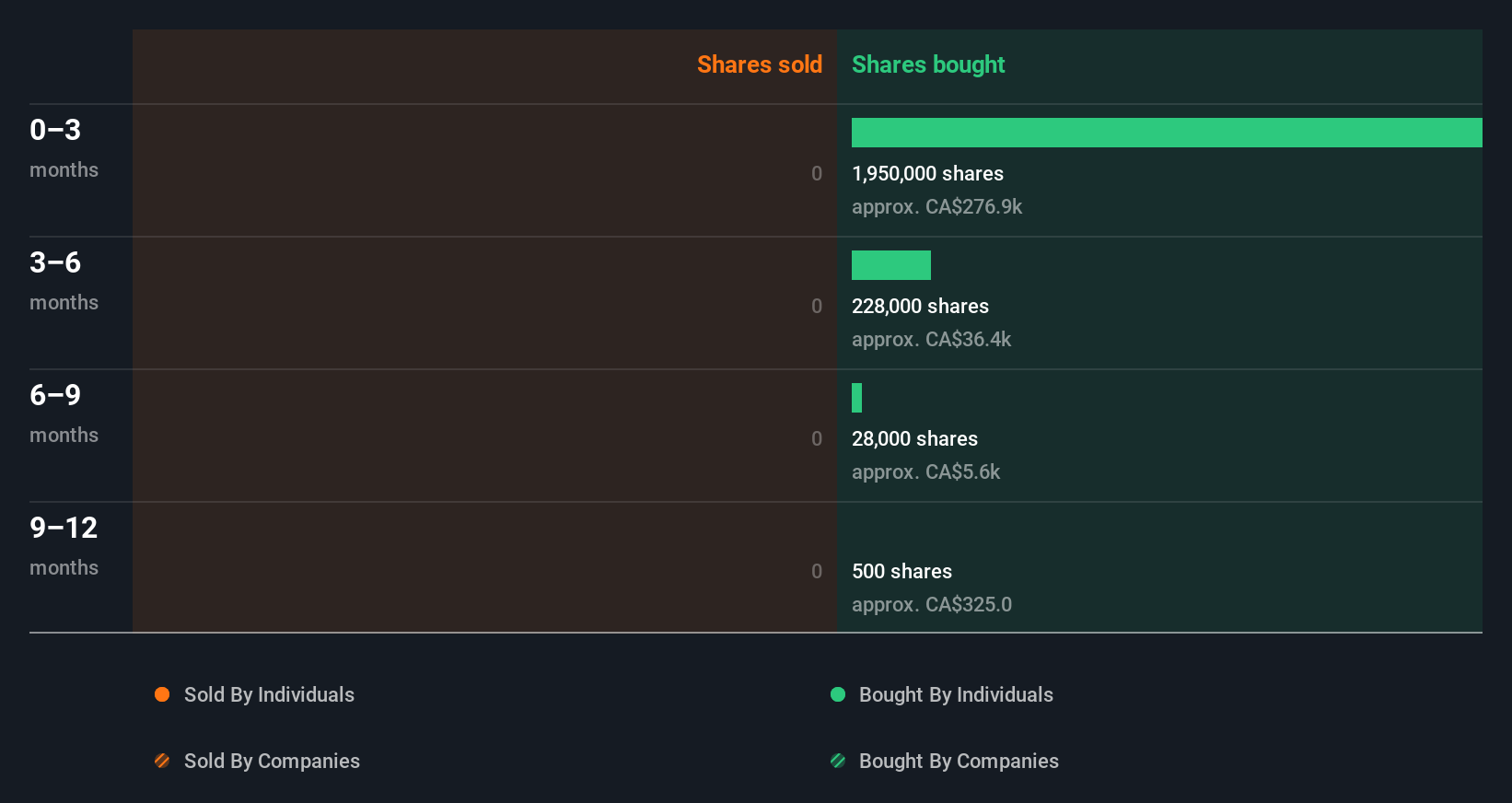Click the striped Bought By Companies icon

point(838,761)
